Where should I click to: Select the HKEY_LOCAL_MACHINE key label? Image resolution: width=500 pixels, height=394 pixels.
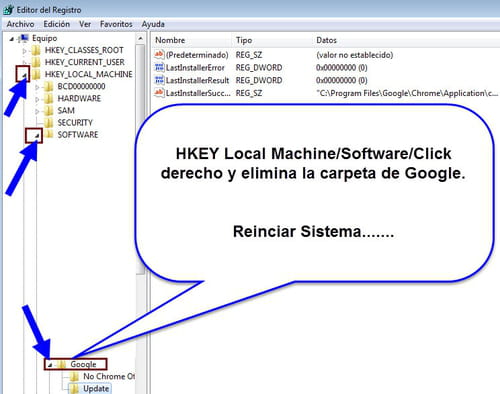tap(89, 74)
